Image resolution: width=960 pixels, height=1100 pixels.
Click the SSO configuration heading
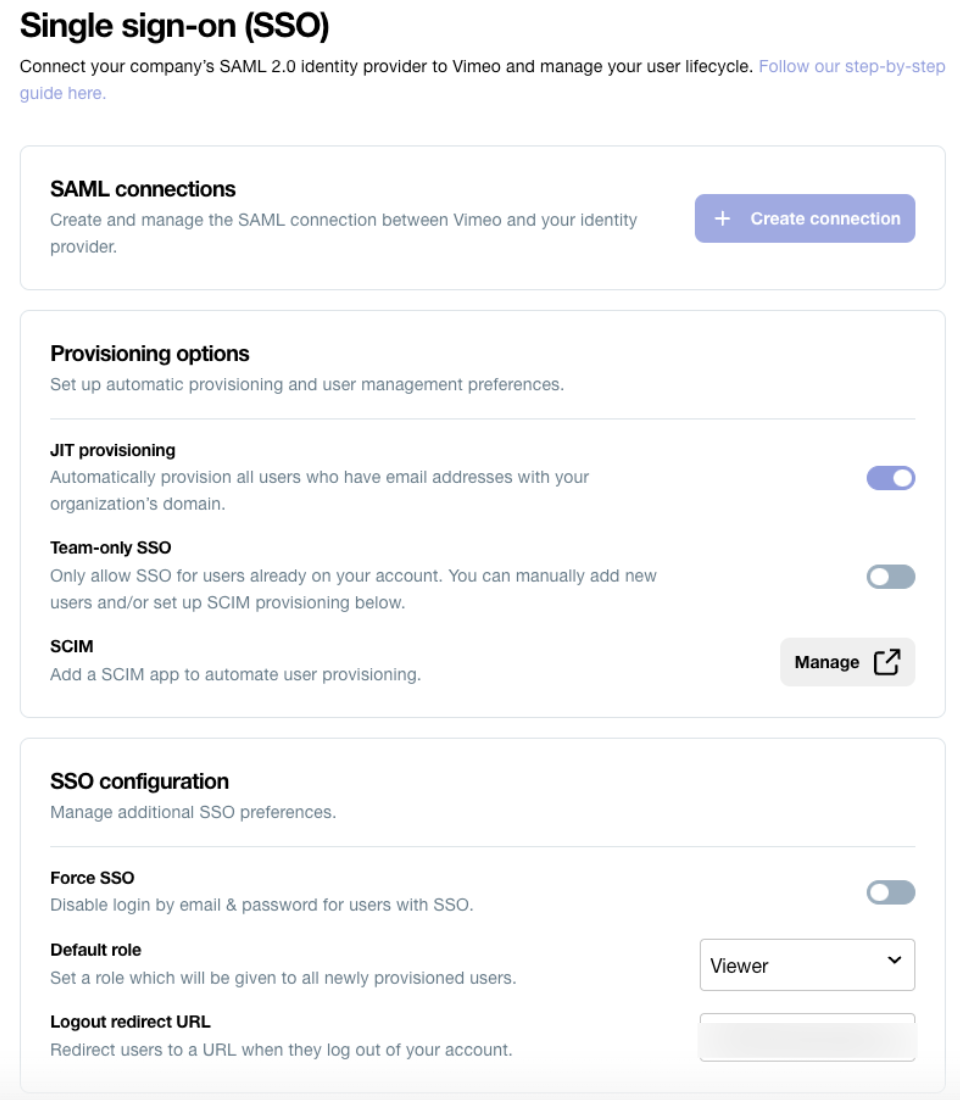(x=139, y=781)
